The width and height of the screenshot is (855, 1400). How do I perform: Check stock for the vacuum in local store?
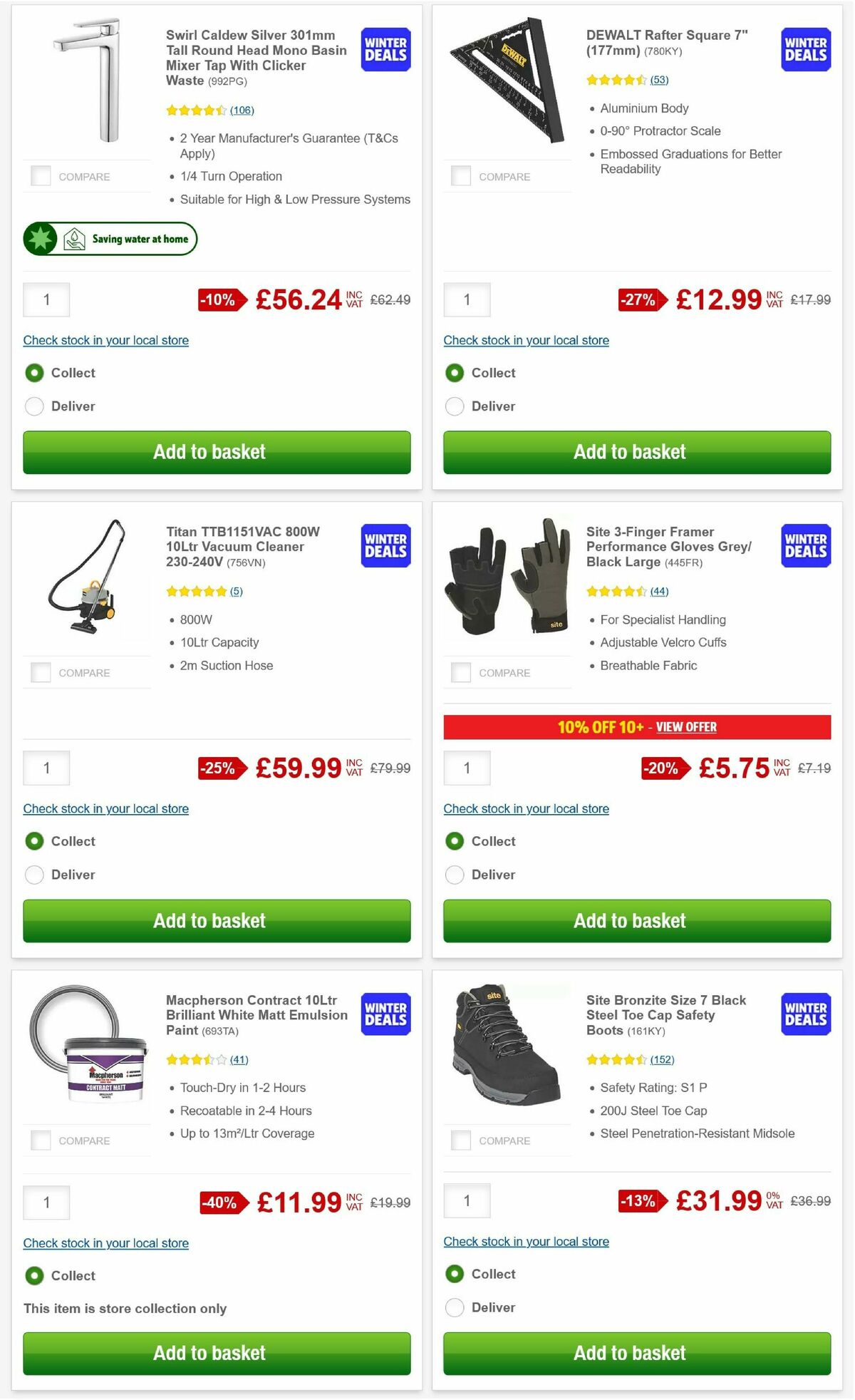105,808
